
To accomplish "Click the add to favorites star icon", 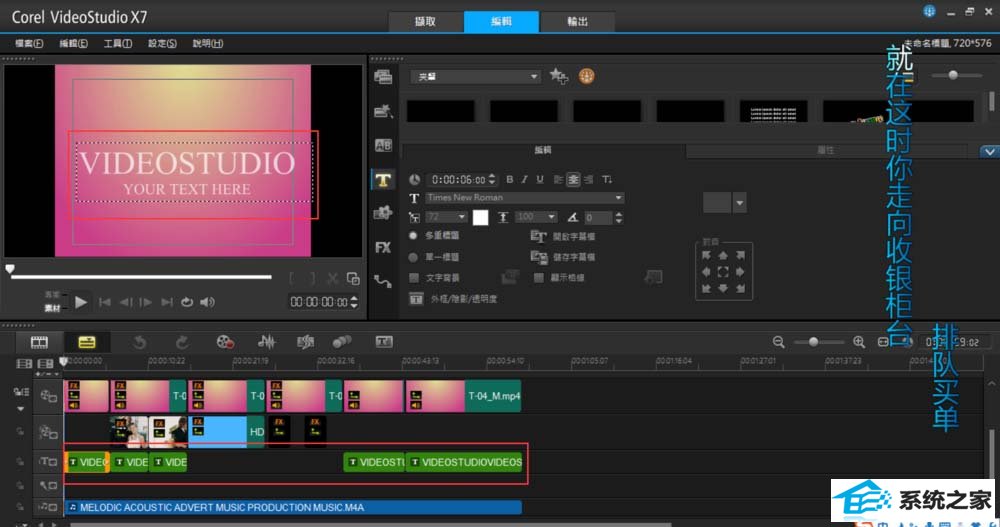I will click(559, 76).
